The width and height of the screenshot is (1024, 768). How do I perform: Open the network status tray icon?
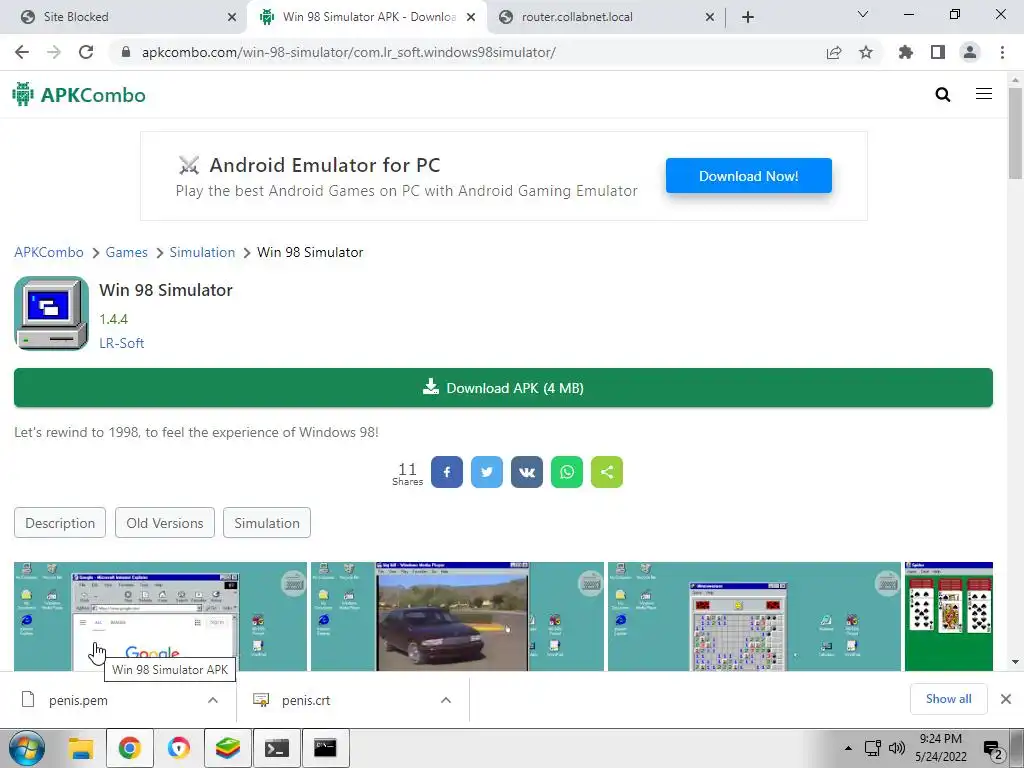(872, 748)
